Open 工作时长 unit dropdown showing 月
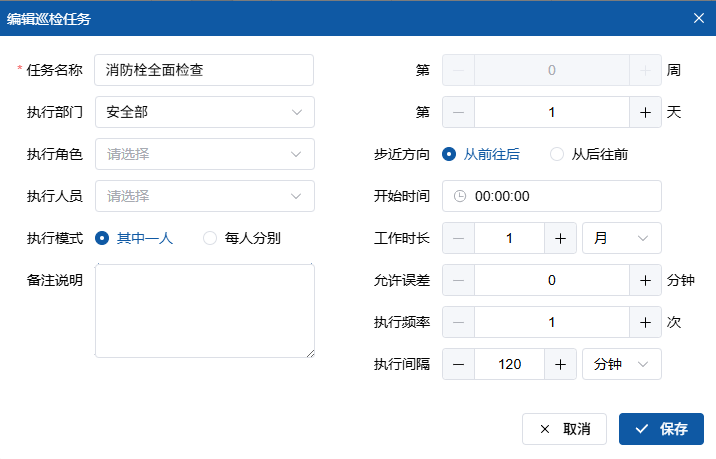Viewport: 716px width, 459px height. pyautogui.click(x=621, y=238)
